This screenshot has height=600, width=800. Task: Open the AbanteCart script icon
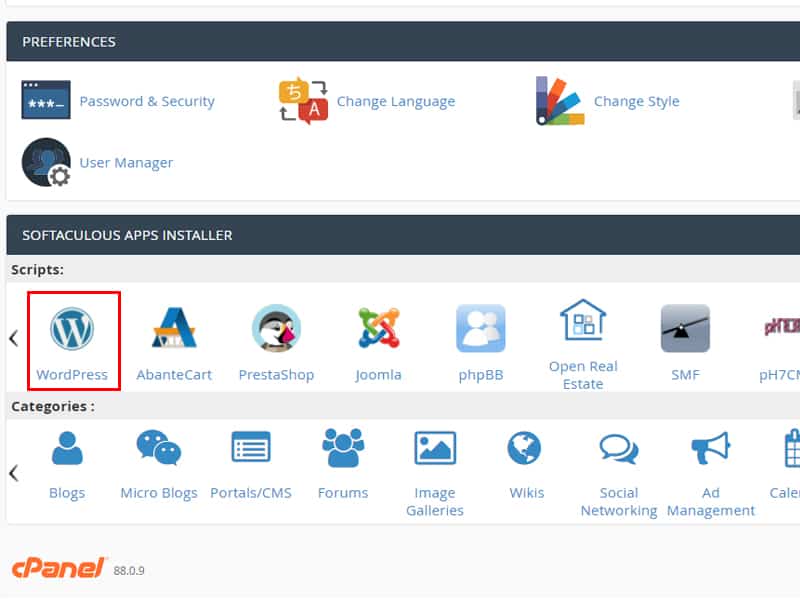click(174, 328)
